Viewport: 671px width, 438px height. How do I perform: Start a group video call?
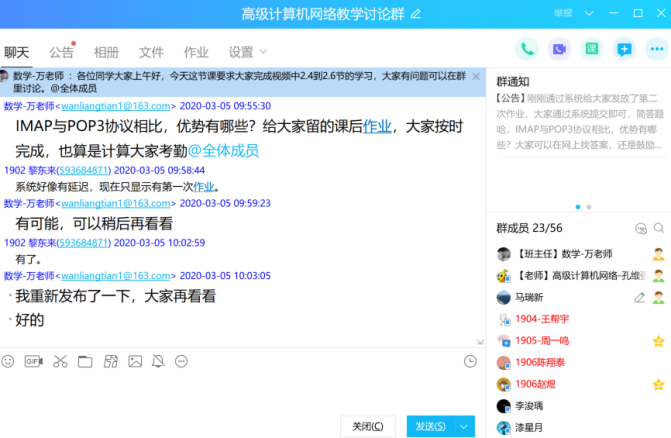[x=559, y=49]
